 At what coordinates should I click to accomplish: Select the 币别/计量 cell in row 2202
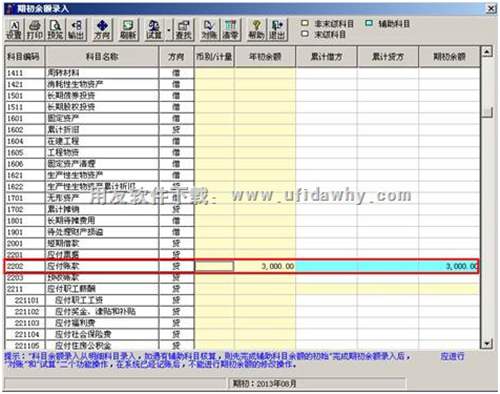click(214, 266)
